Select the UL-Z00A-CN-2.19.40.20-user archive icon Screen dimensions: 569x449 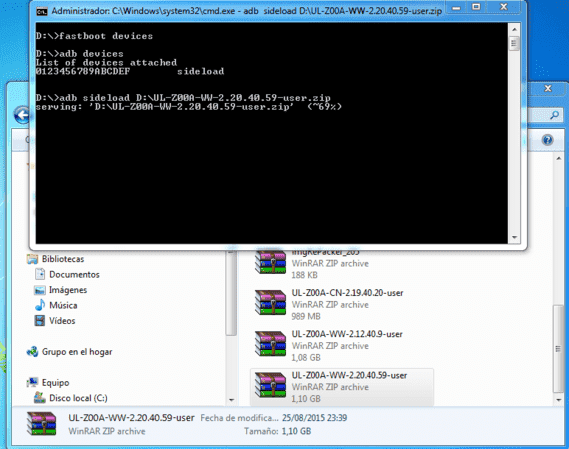[x=270, y=302]
